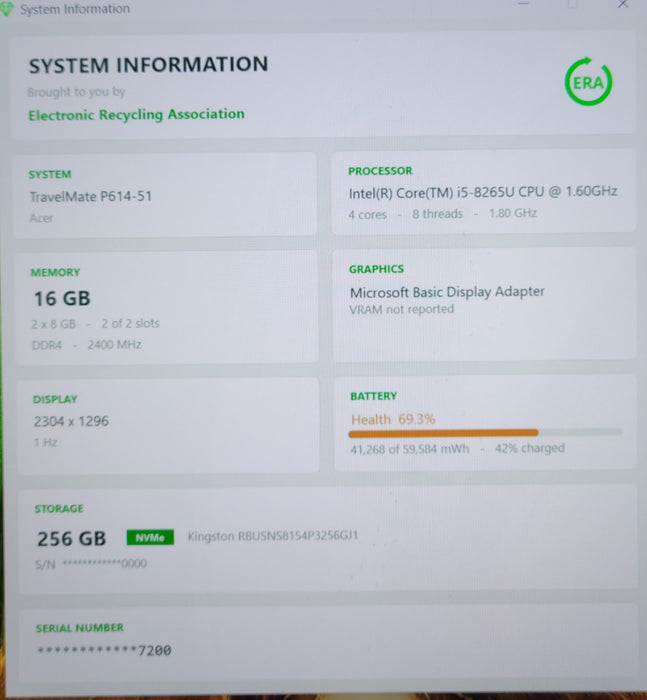Select the BATTERY section label

click(373, 396)
